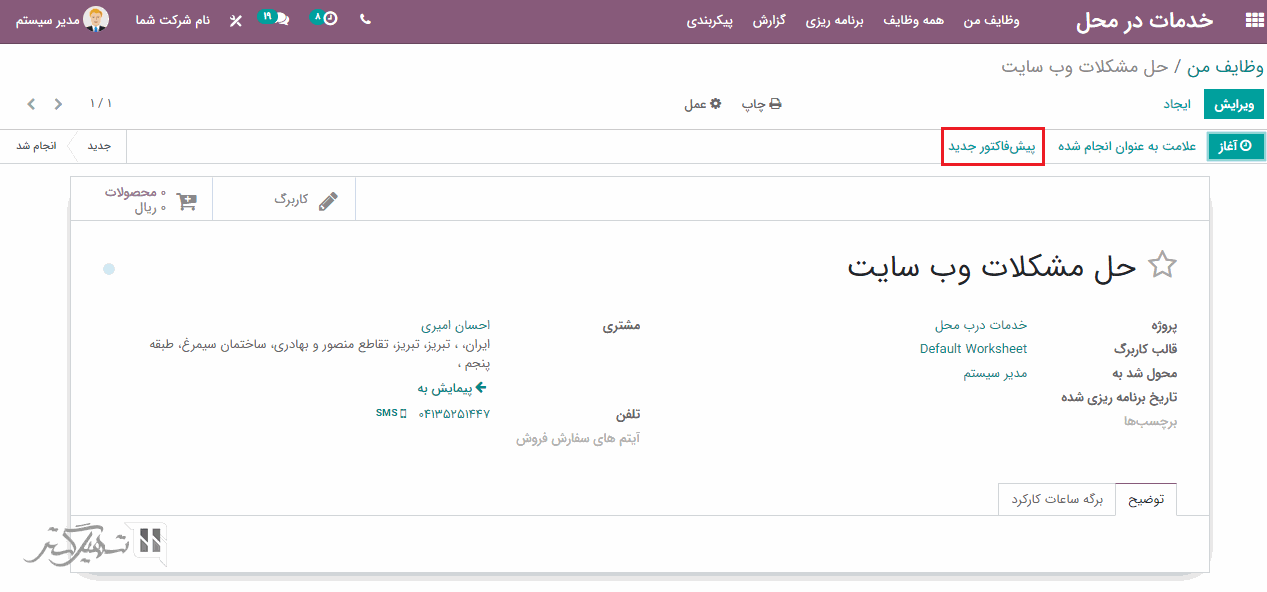Image resolution: width=1267 pixels, height=592 pixels.
Task: Go to the previous record arrow
Action: click(x=59, y=104)
